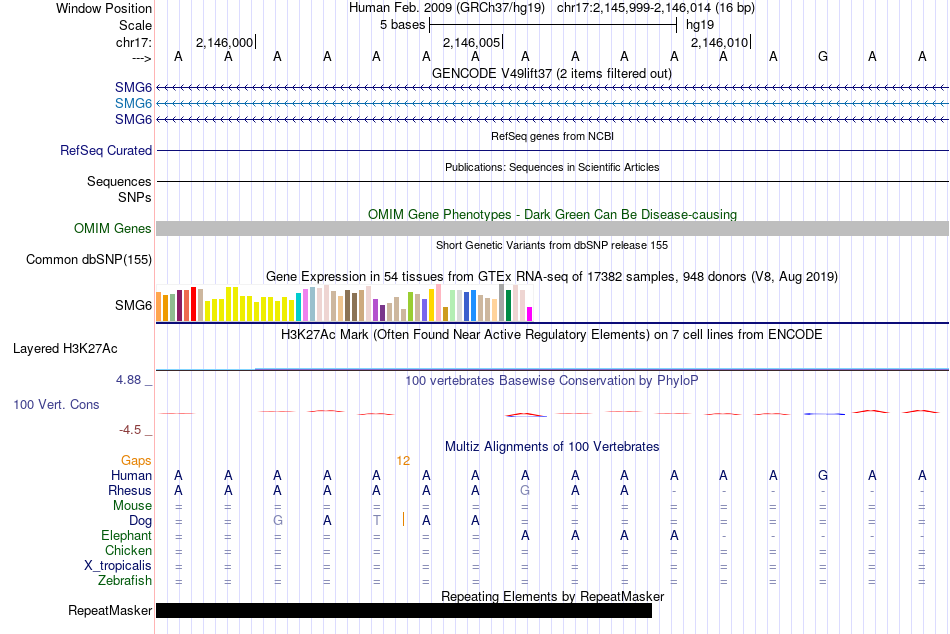Open Common dbSNP(155) track label
950x634 pixels.
[89, 259]
